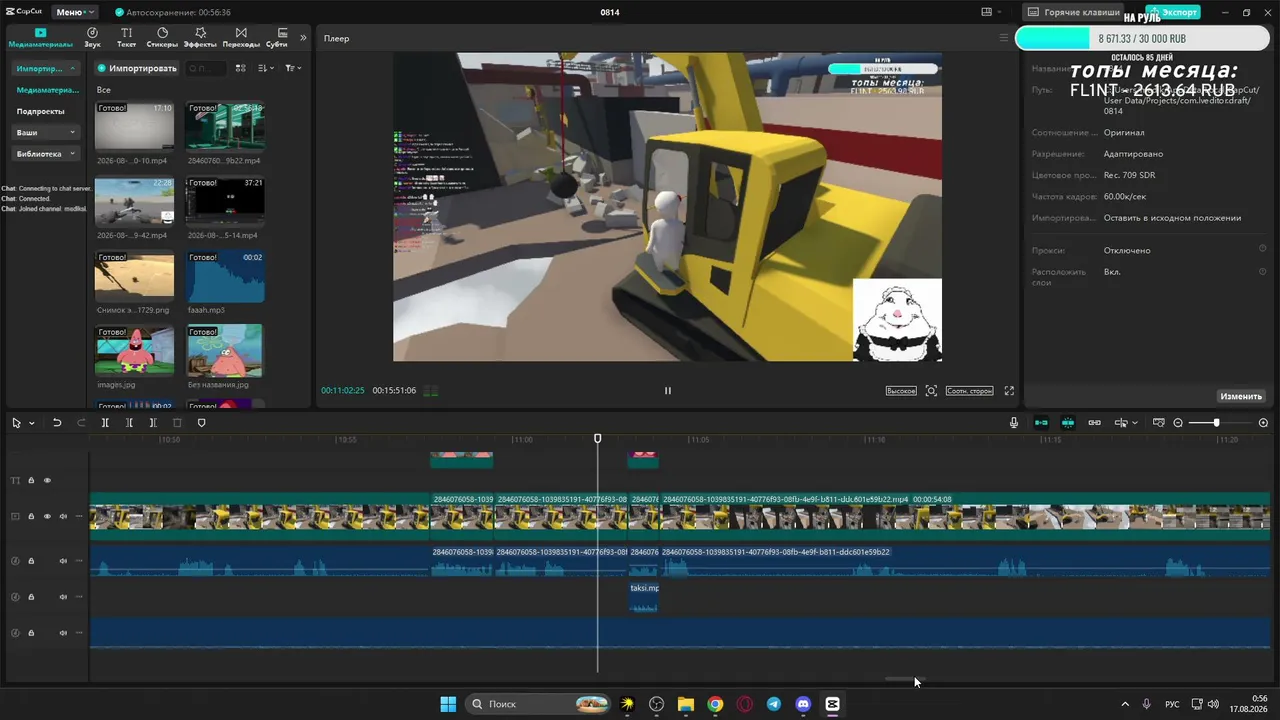
Task: Mute the main video track
Action: click(63, 517)
